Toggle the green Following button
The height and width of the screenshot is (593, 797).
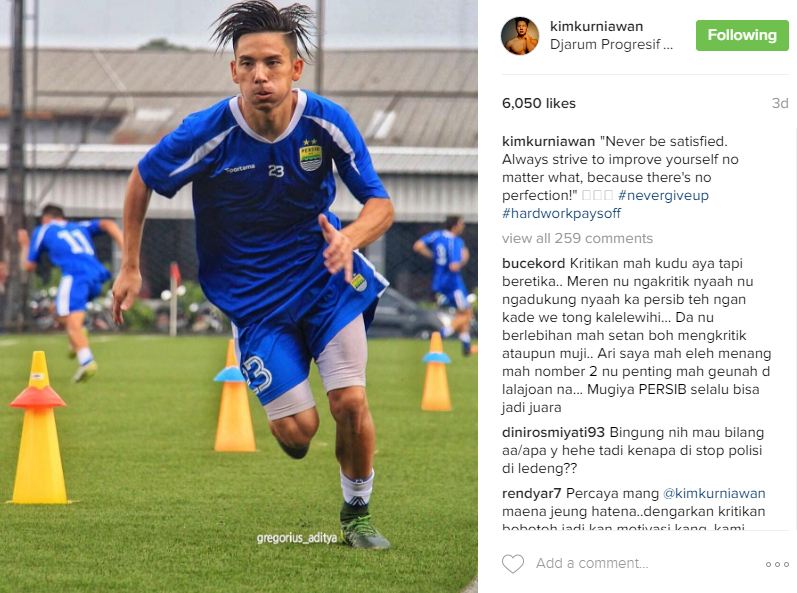[x=742, y=35]
